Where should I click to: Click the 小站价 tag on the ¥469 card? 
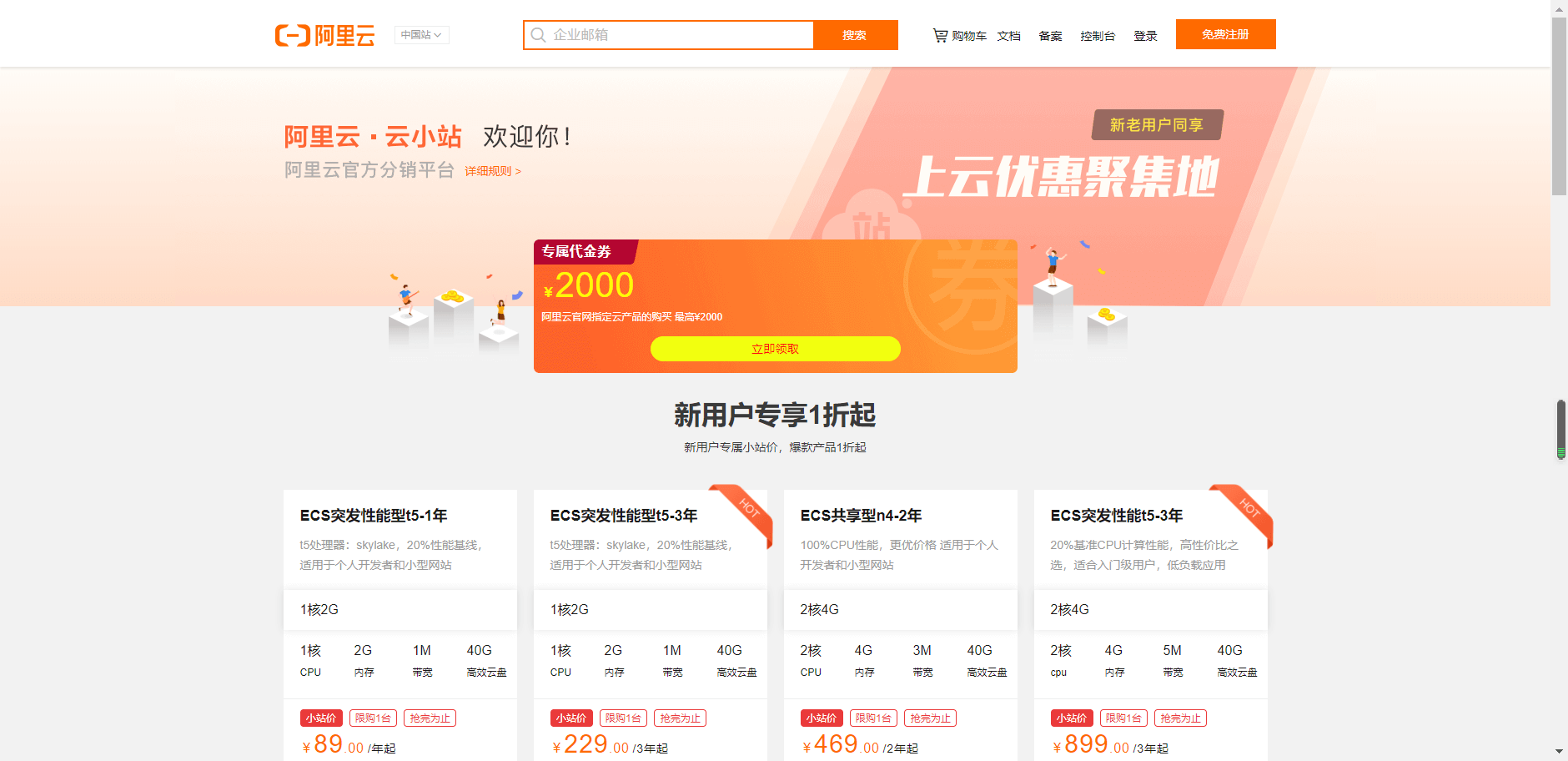coord(822,718)
